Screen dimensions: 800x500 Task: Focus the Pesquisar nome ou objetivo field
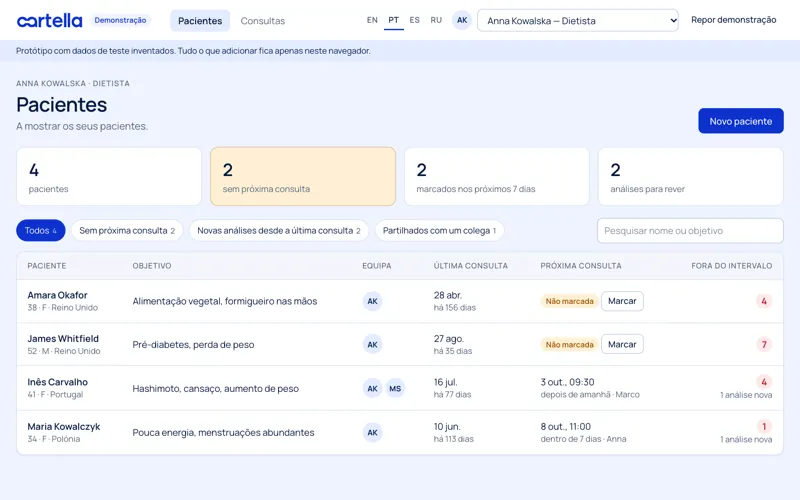pos(690,231)
